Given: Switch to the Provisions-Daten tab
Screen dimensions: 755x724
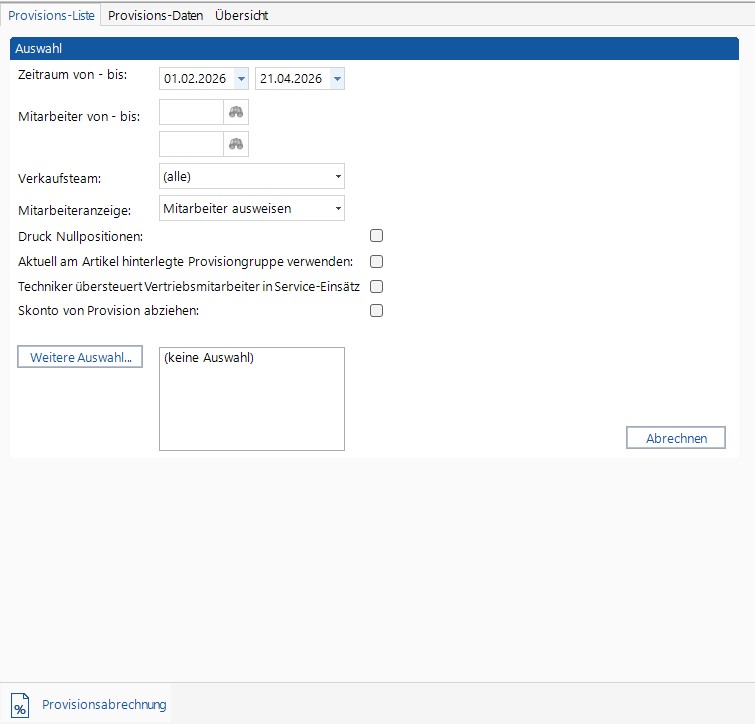Looking at the screenshot, I should click(156, 15).
